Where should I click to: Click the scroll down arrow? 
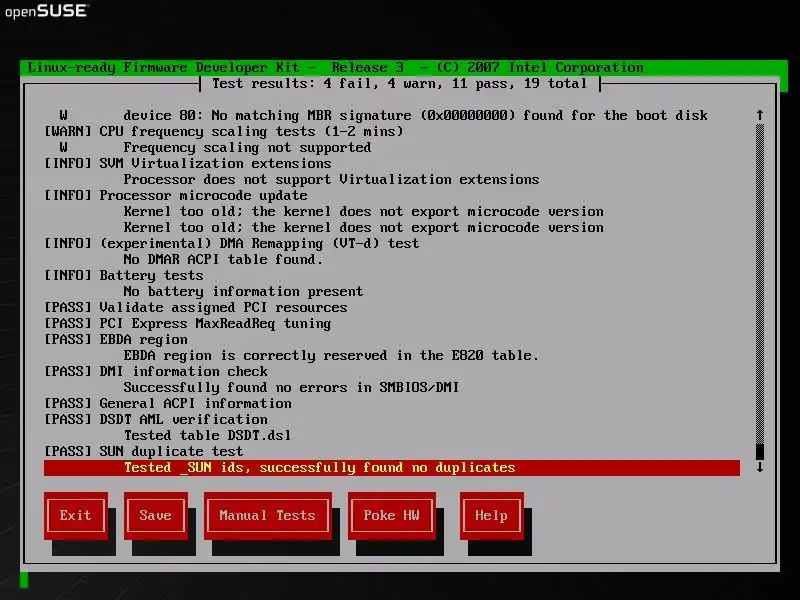pos(760,467)
